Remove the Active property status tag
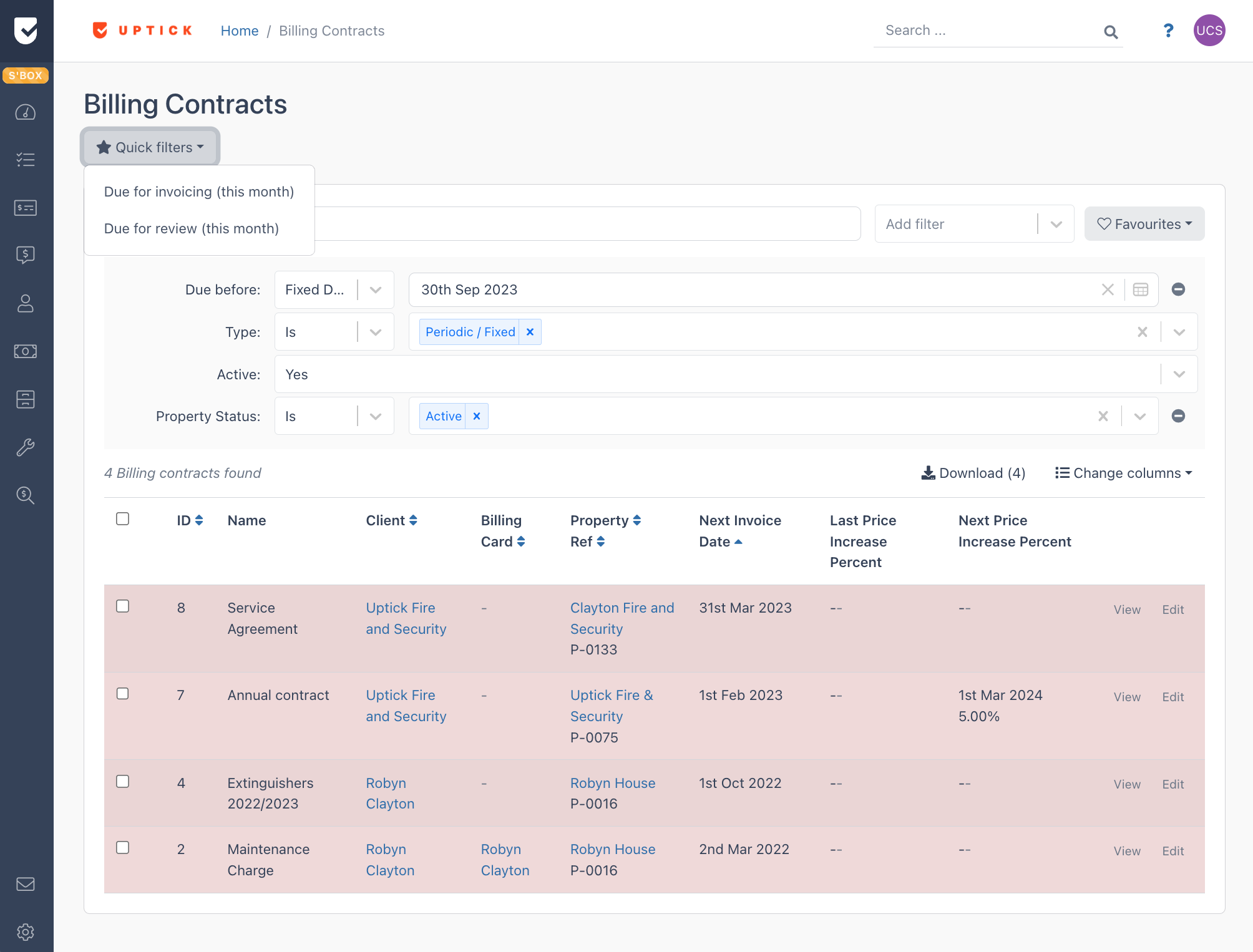The image size is (1253, 952). coord(477,416)
